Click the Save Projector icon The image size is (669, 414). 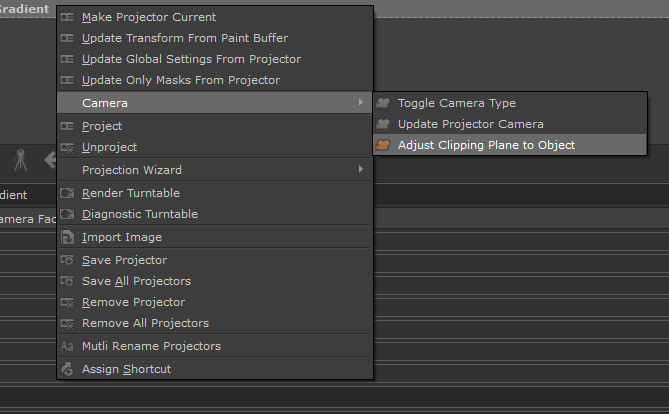pos(67,260)
